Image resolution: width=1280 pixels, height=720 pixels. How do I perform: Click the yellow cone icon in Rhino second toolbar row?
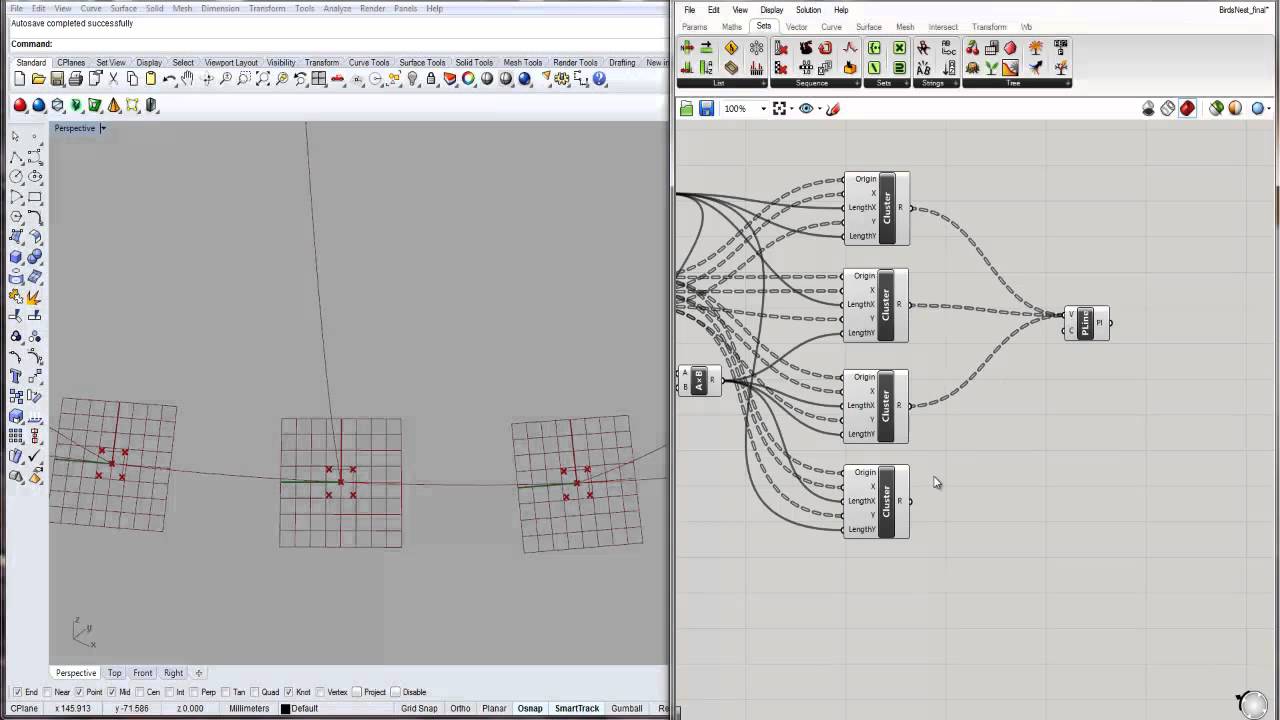(113, 105)
